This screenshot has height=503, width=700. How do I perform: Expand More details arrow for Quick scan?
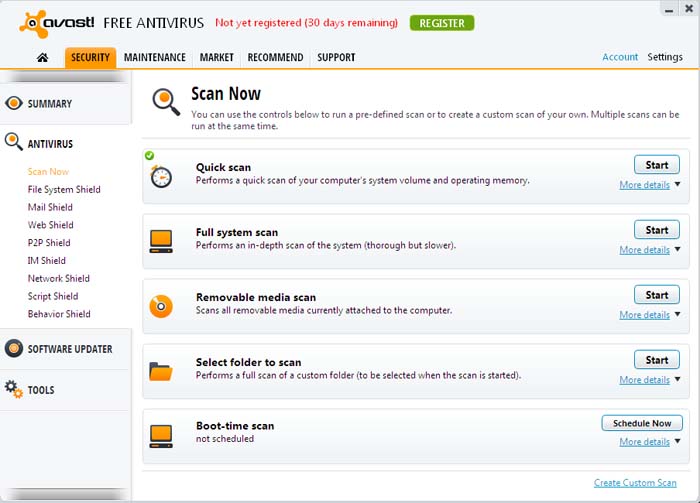(x=678, y=184)
